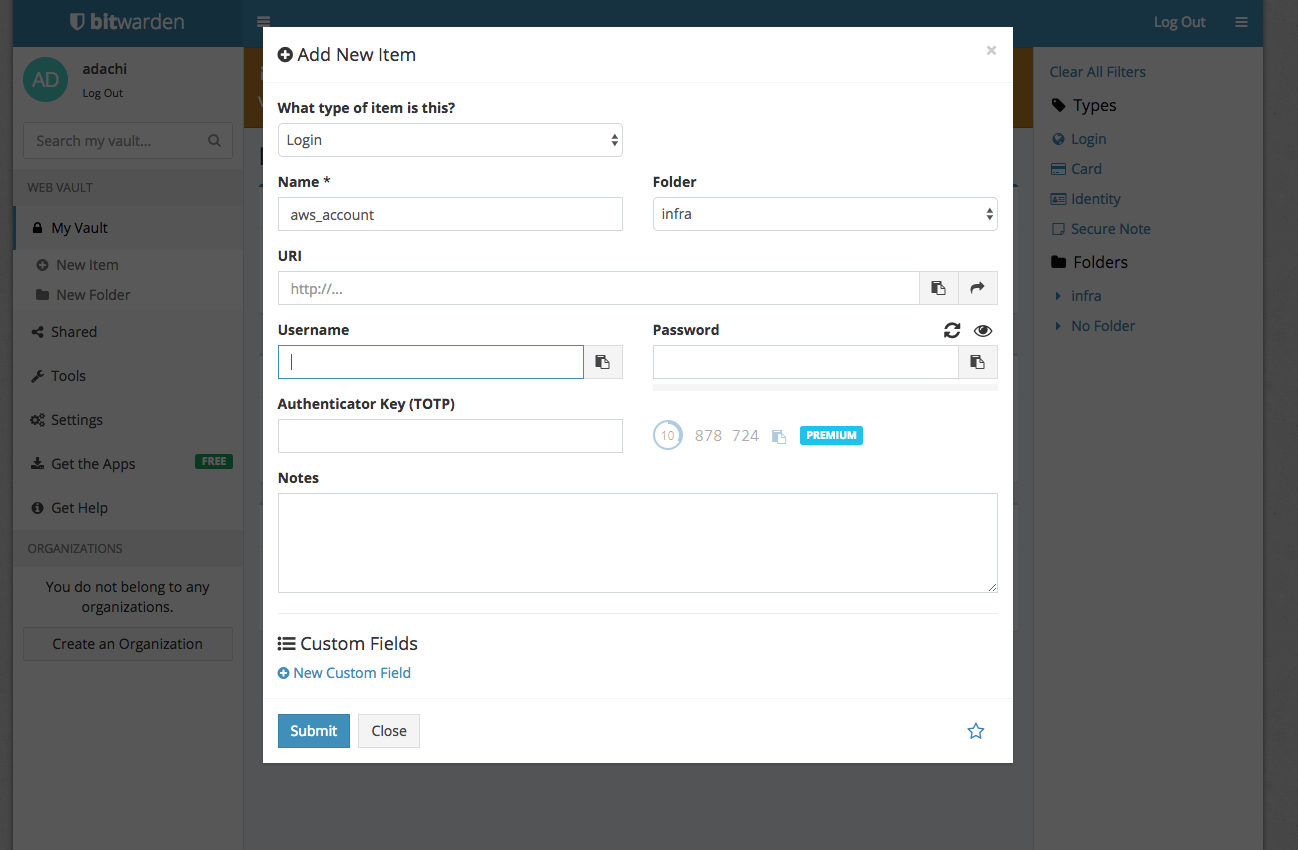The height and width of the screenshot is (850, 1298).
Task: Click the URI copy icon
Action: click(938, 288)
